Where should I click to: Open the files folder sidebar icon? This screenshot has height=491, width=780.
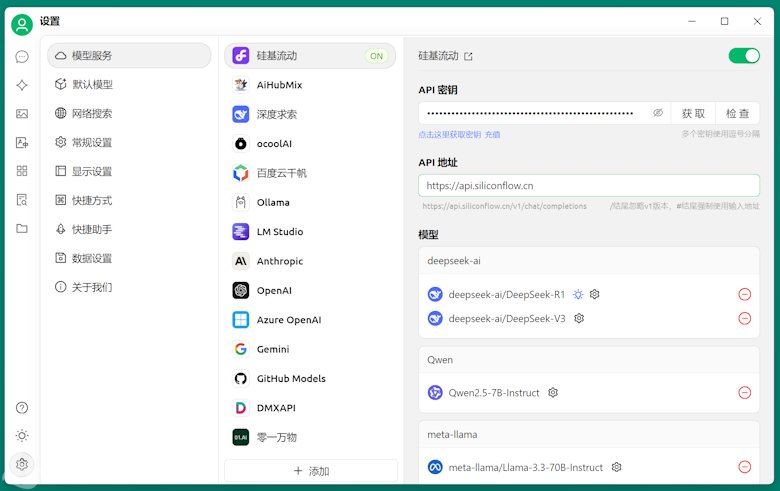(x=22, y=229)
